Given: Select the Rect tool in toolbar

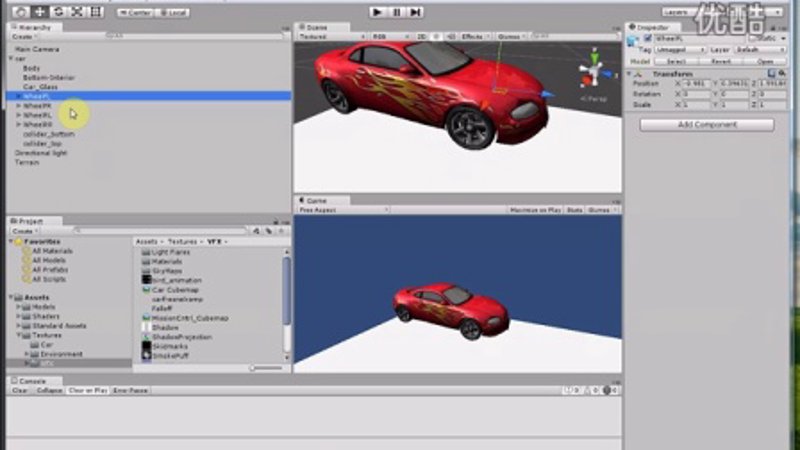Looking at the screenshot, I should coord(95,12).
